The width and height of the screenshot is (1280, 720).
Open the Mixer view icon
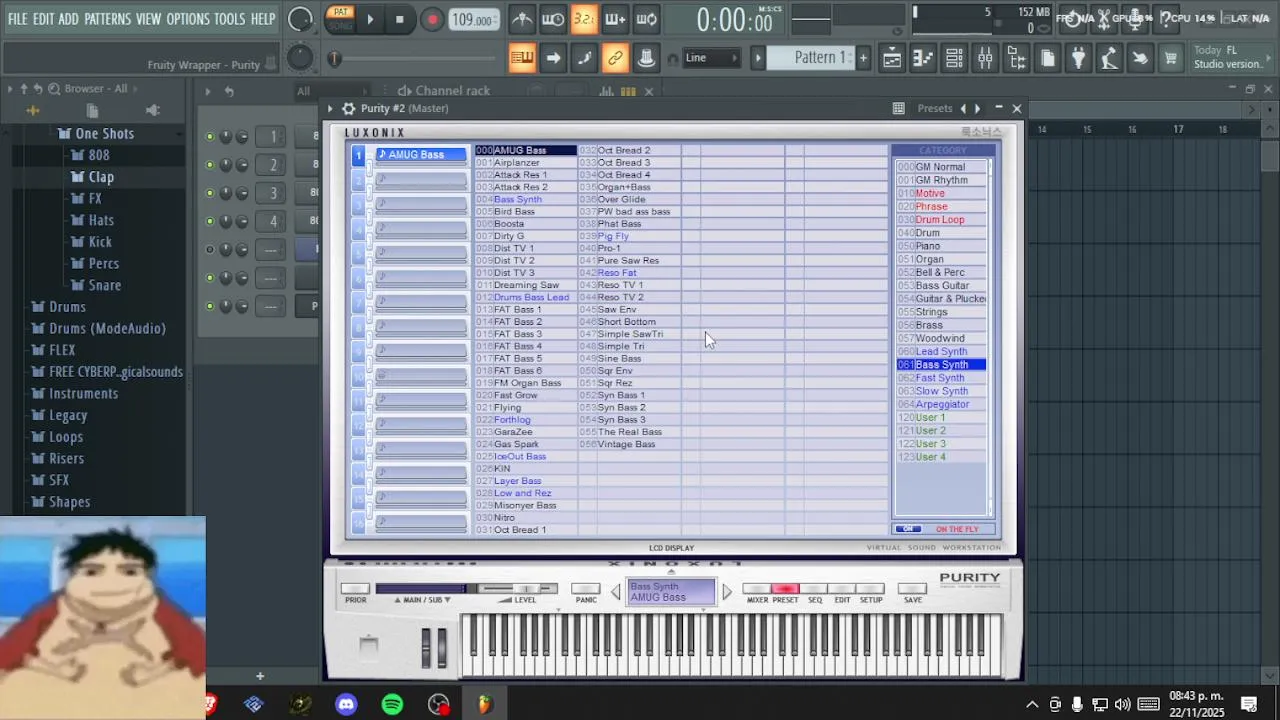[x=985, y=58]
